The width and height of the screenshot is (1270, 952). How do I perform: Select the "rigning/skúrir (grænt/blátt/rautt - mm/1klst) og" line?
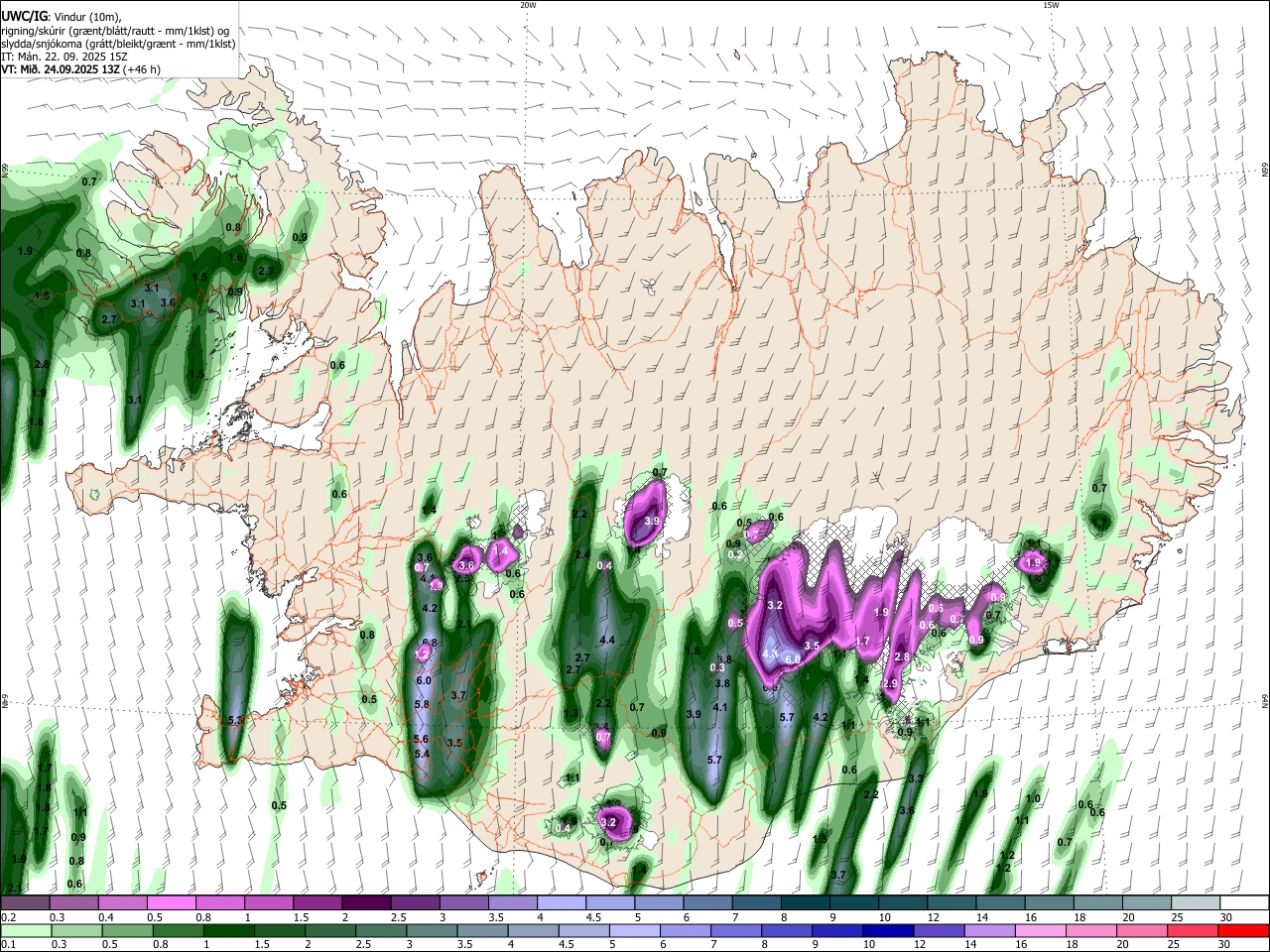[x=115, y=30]
